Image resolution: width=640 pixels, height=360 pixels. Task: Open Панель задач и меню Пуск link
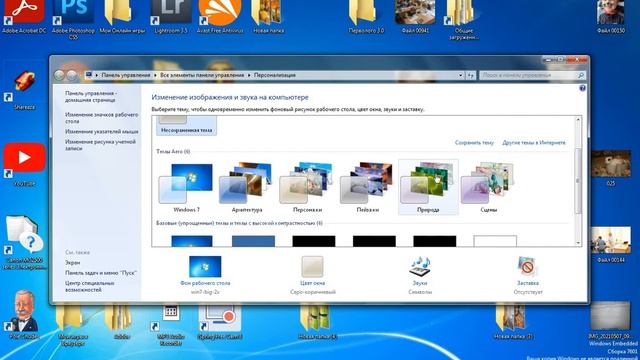101,273
